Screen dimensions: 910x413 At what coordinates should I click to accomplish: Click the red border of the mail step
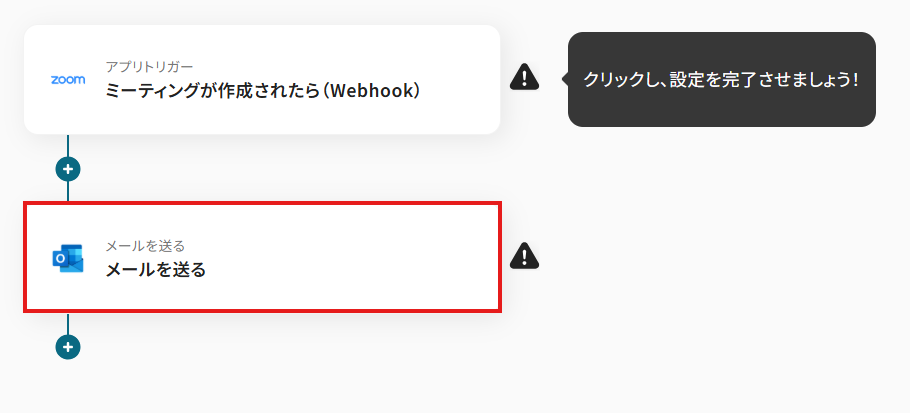click(262, 204)
